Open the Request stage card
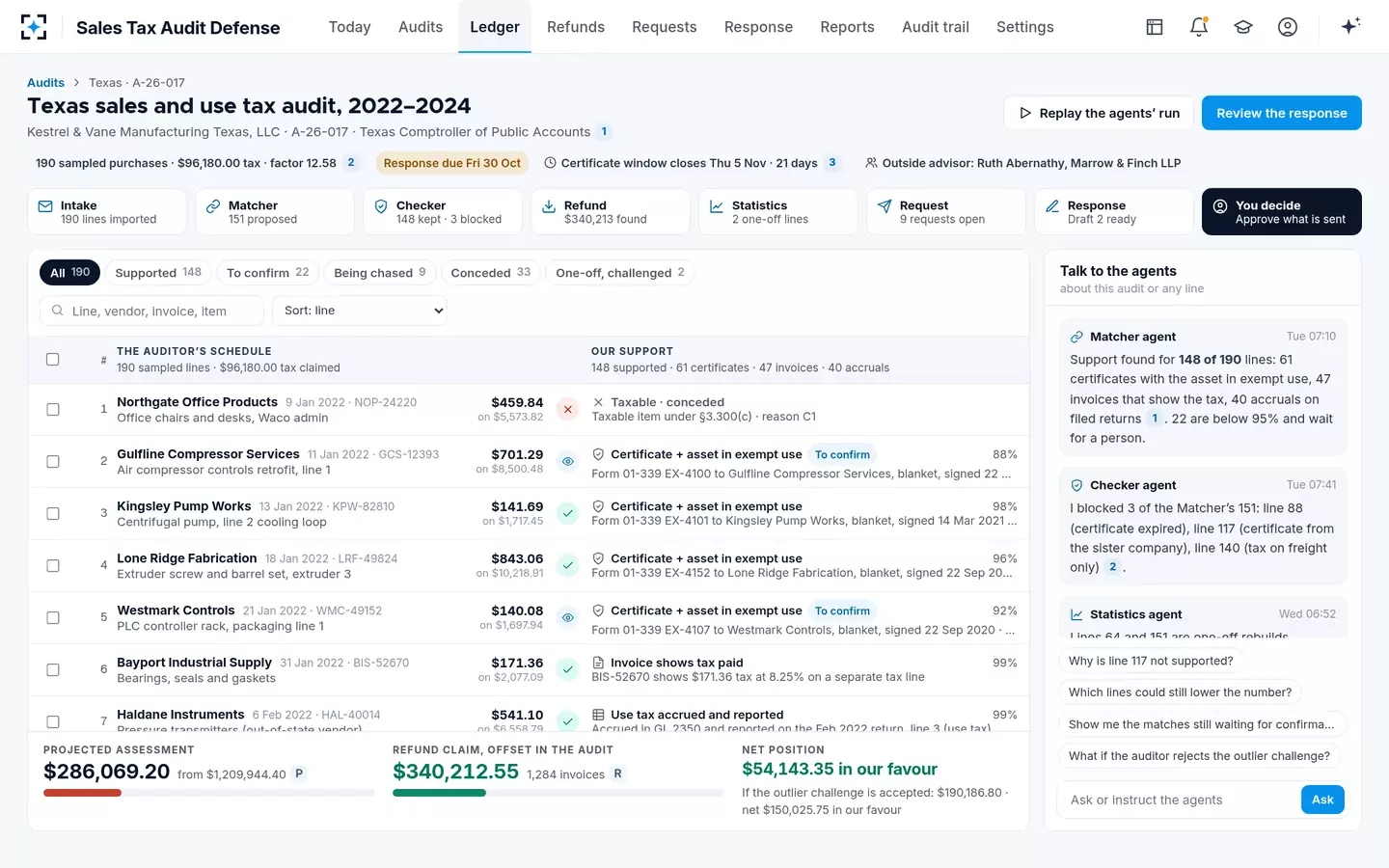 tap(946, 212)
